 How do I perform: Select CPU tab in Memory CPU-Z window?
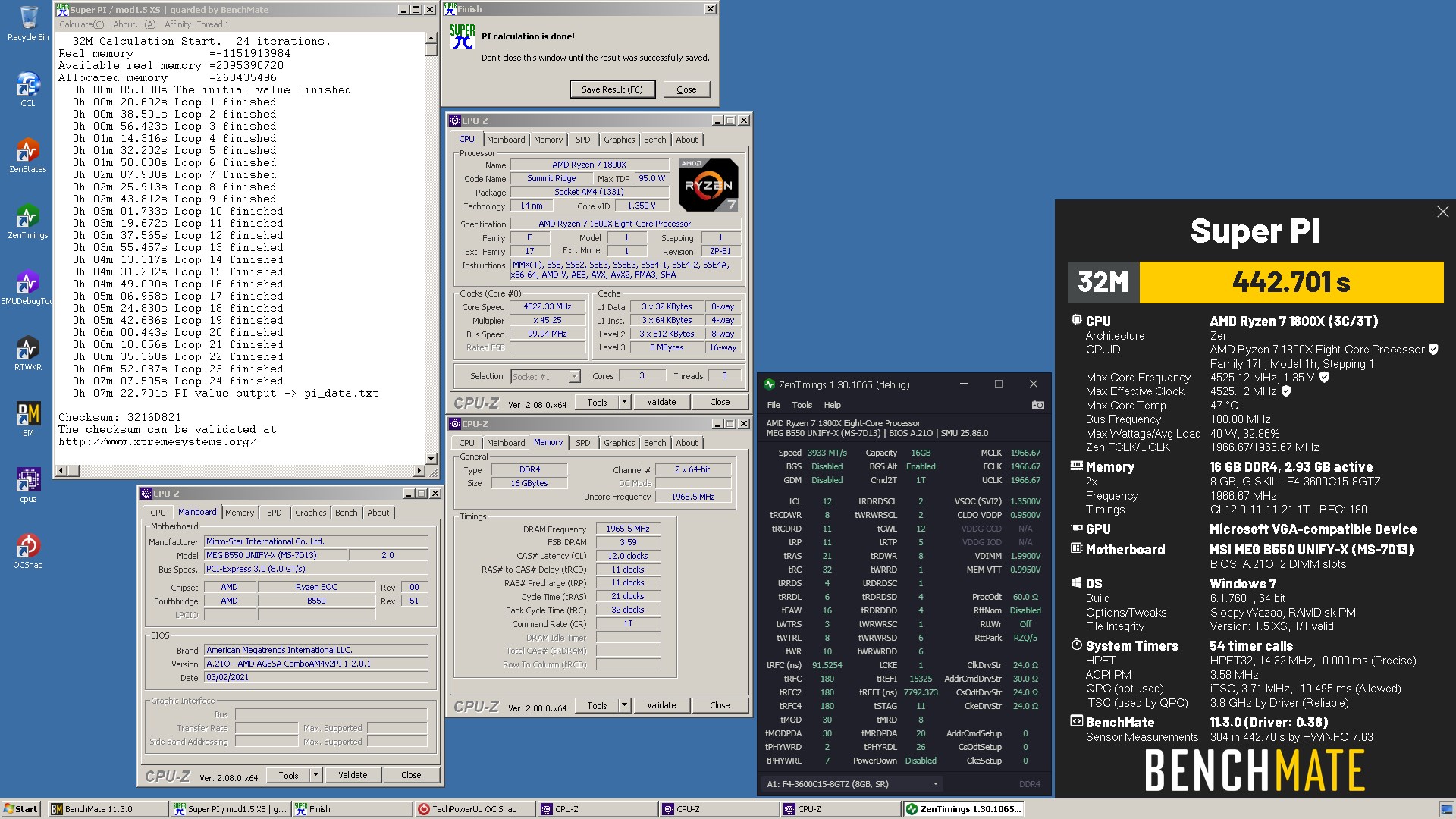coord(466,443)
